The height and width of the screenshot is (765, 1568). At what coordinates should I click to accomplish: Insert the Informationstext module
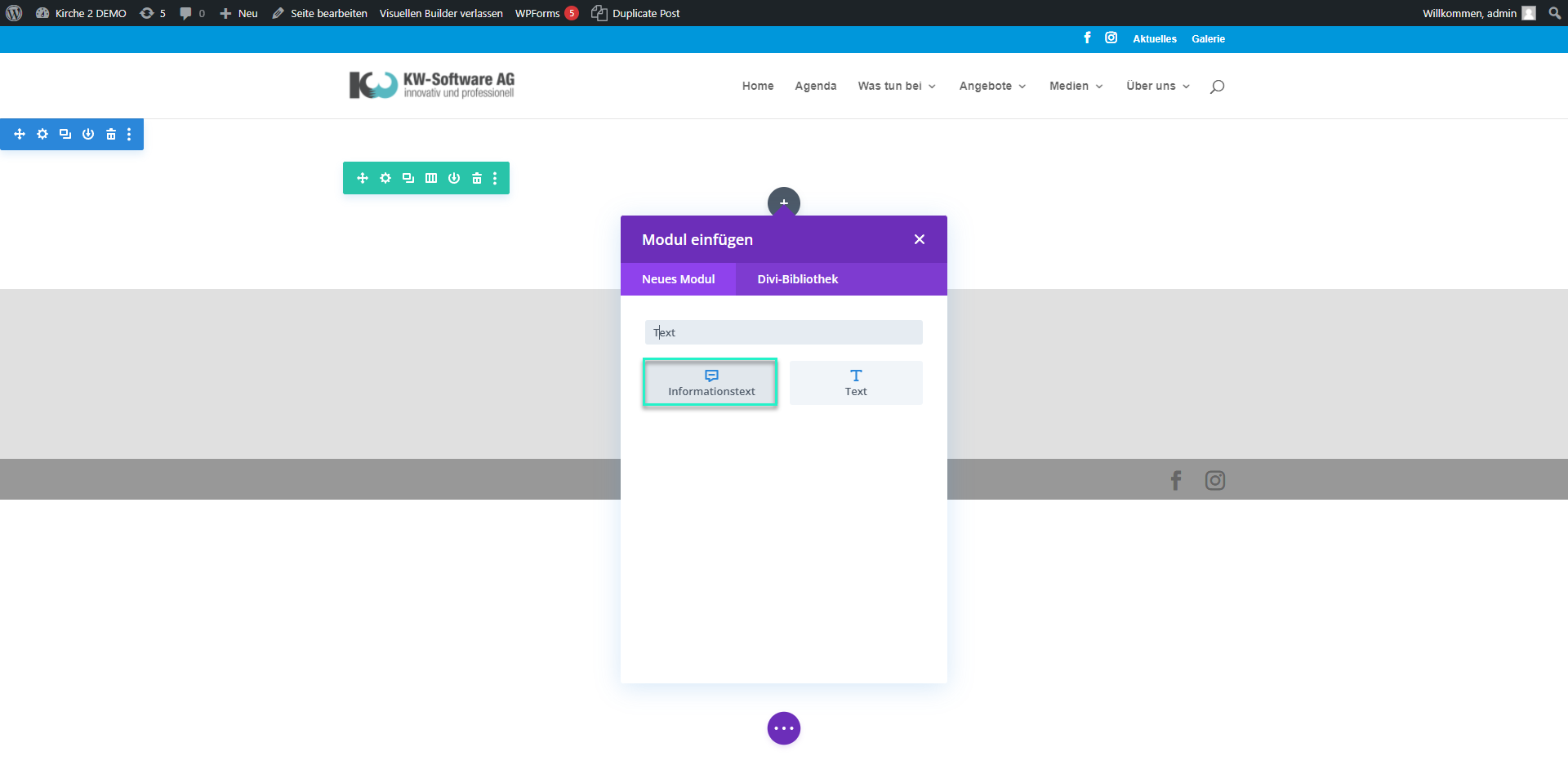(x=710, y=383)
